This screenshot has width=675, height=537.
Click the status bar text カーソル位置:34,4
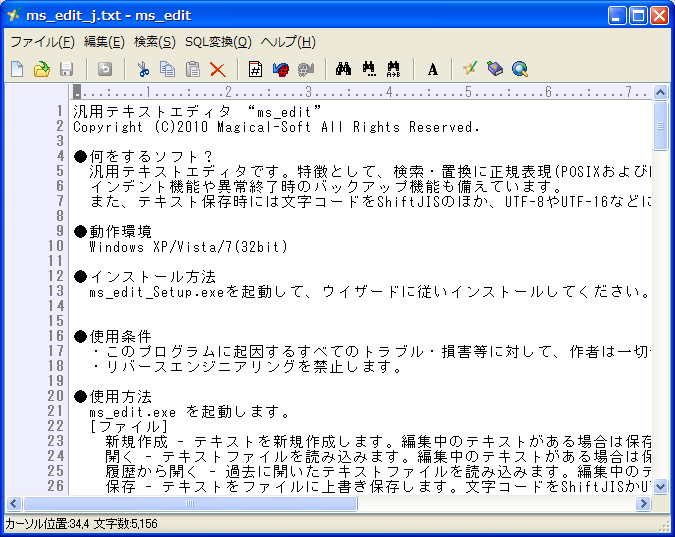(47, 524)
